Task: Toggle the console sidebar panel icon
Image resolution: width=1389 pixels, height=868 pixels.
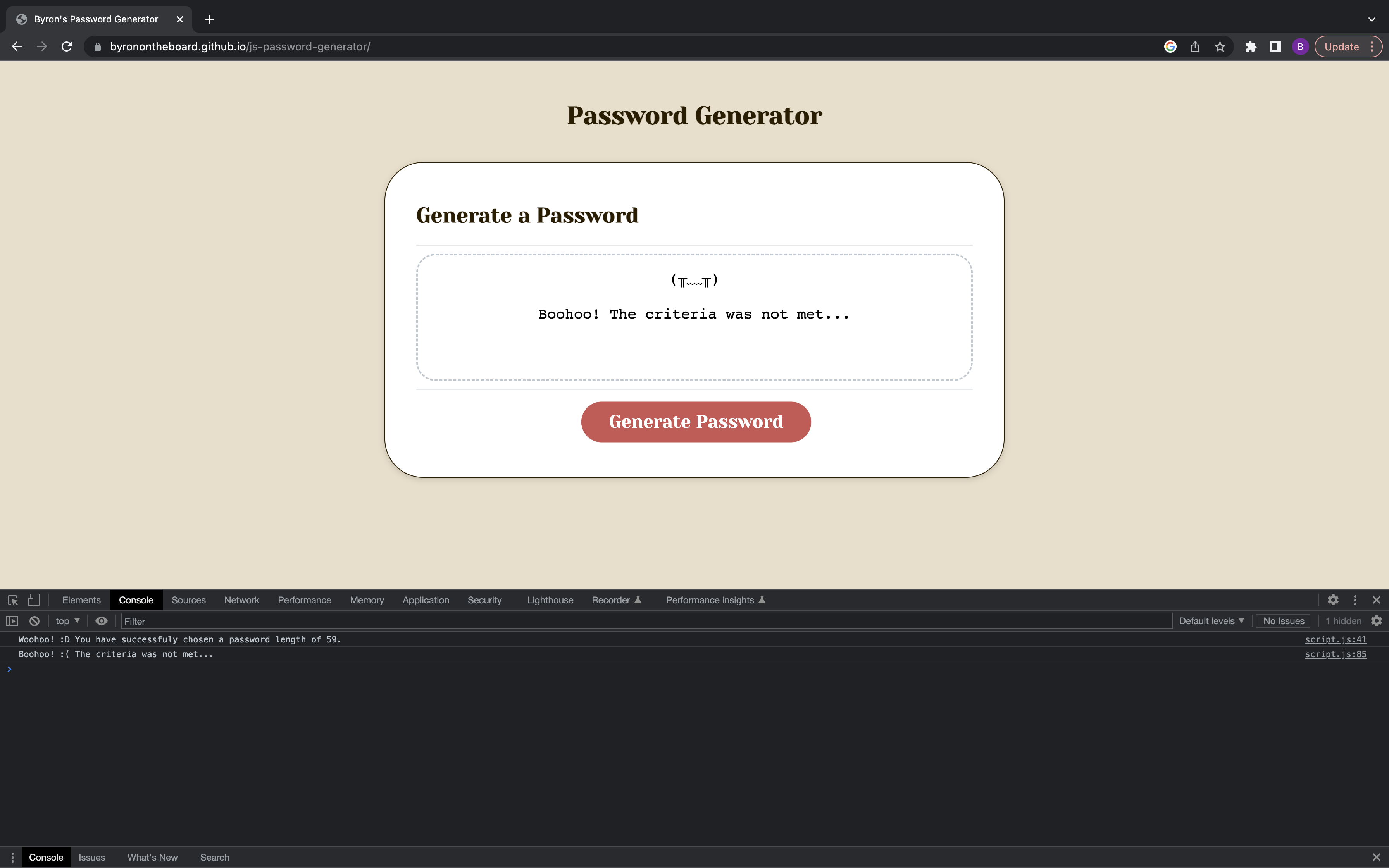Action: 12,620
